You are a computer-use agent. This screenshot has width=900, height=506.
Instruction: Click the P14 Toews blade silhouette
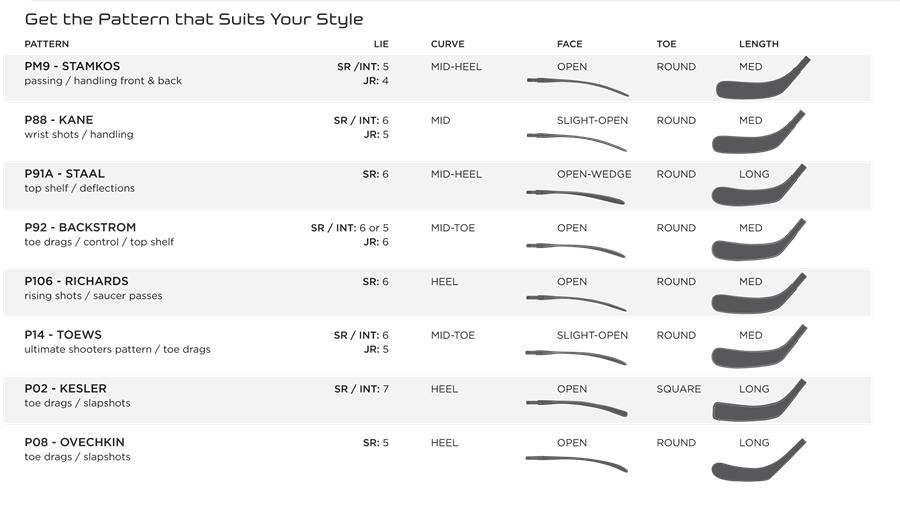[759, 346]
